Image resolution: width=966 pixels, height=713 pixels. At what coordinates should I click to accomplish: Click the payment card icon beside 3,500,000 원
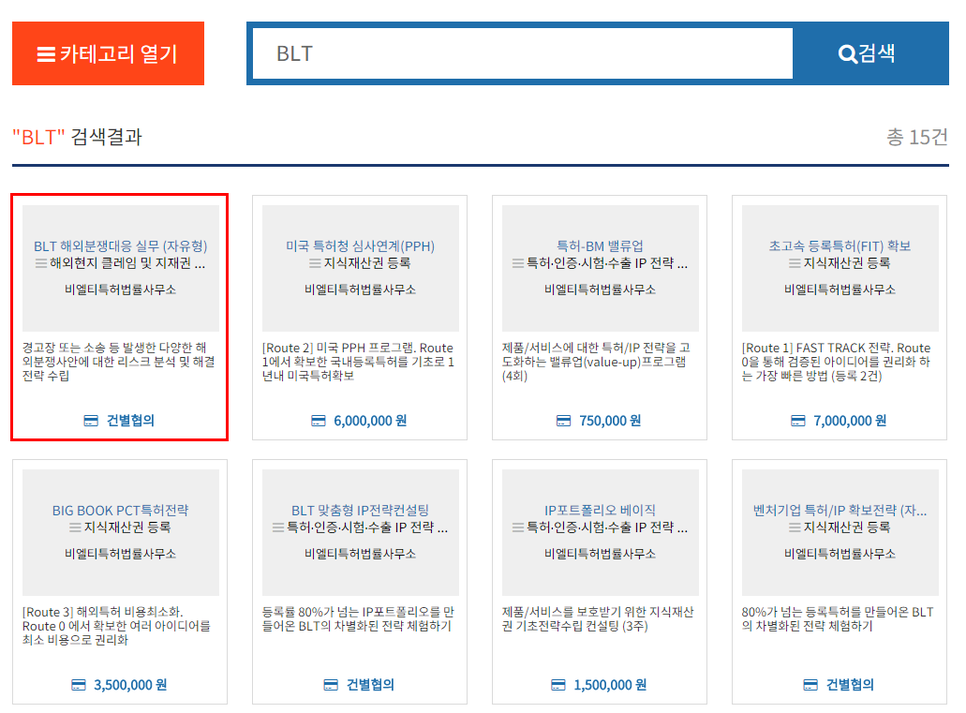coord(78,685)
